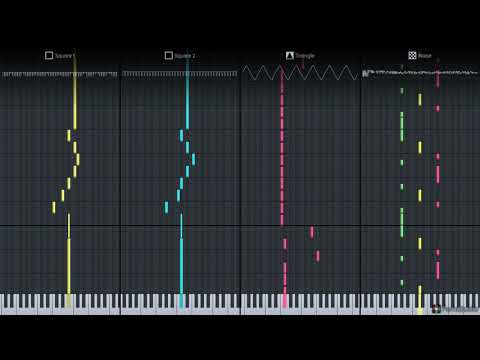The image size is (480, 360).
Task: Click the tall pink note column in Triangle lane
Action: click(x=282, y=147)
